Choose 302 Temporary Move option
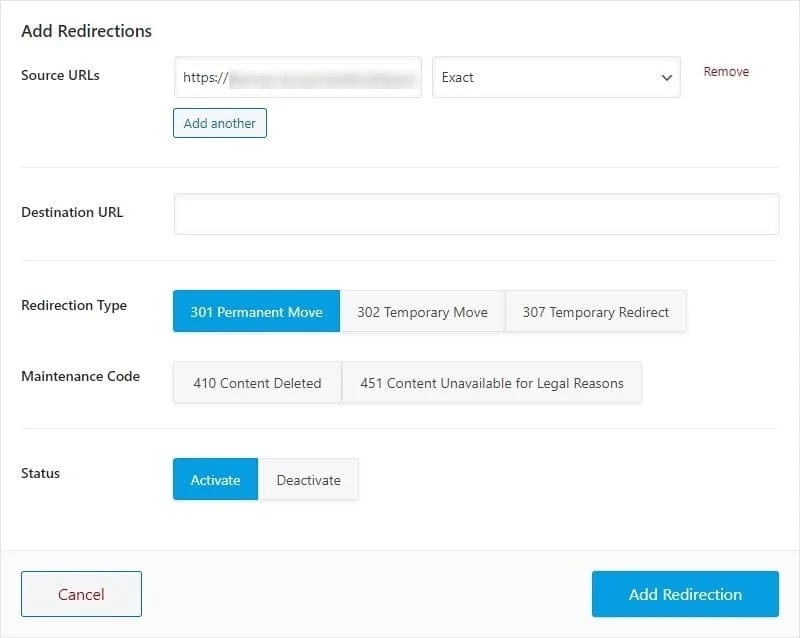 (422, 311)
